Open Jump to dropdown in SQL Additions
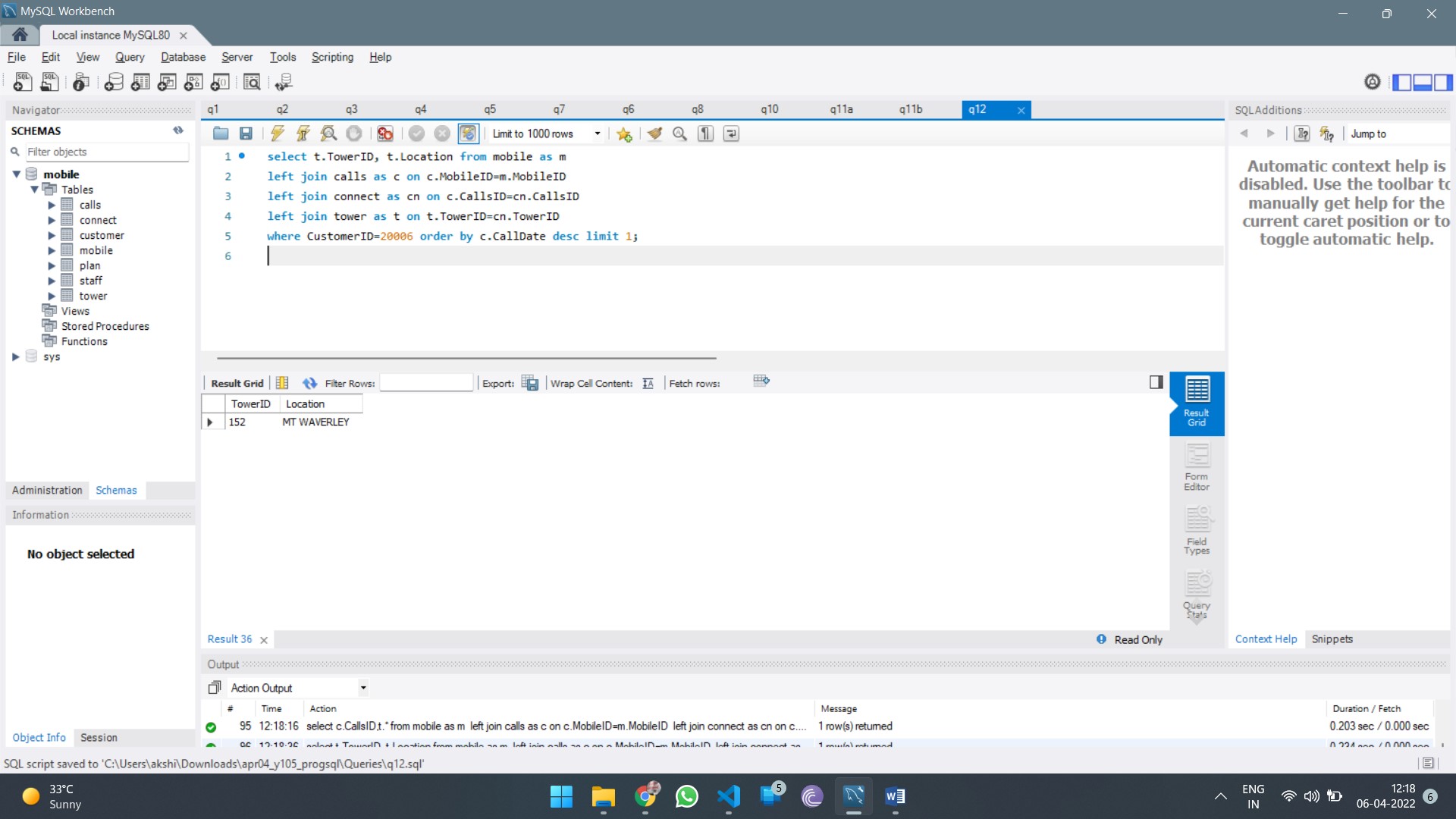The width and height of the screenshot is (1456, 819). (1397, 133)
